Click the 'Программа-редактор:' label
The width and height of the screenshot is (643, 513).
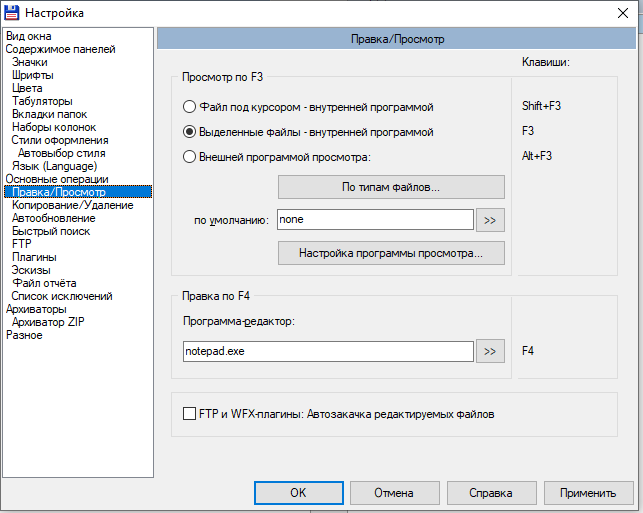click(x=239, y=321)
